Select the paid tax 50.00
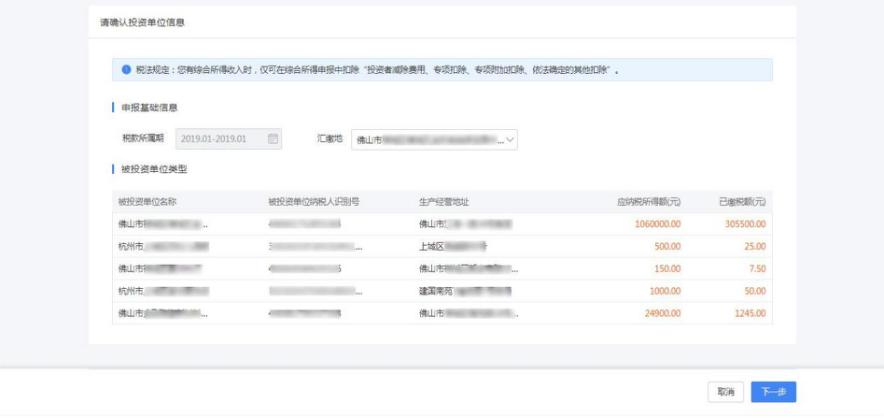 (755, 291)
